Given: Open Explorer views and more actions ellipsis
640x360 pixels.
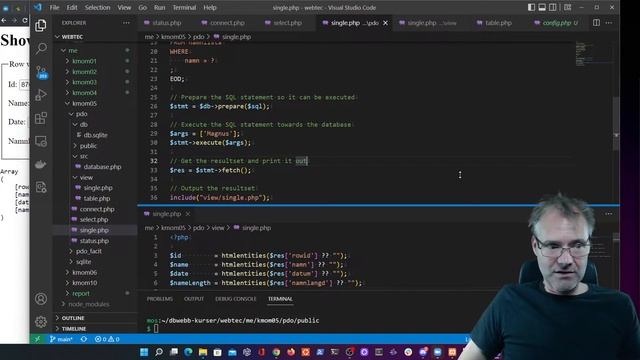Looking at the screenshot, I should [126, 23].
